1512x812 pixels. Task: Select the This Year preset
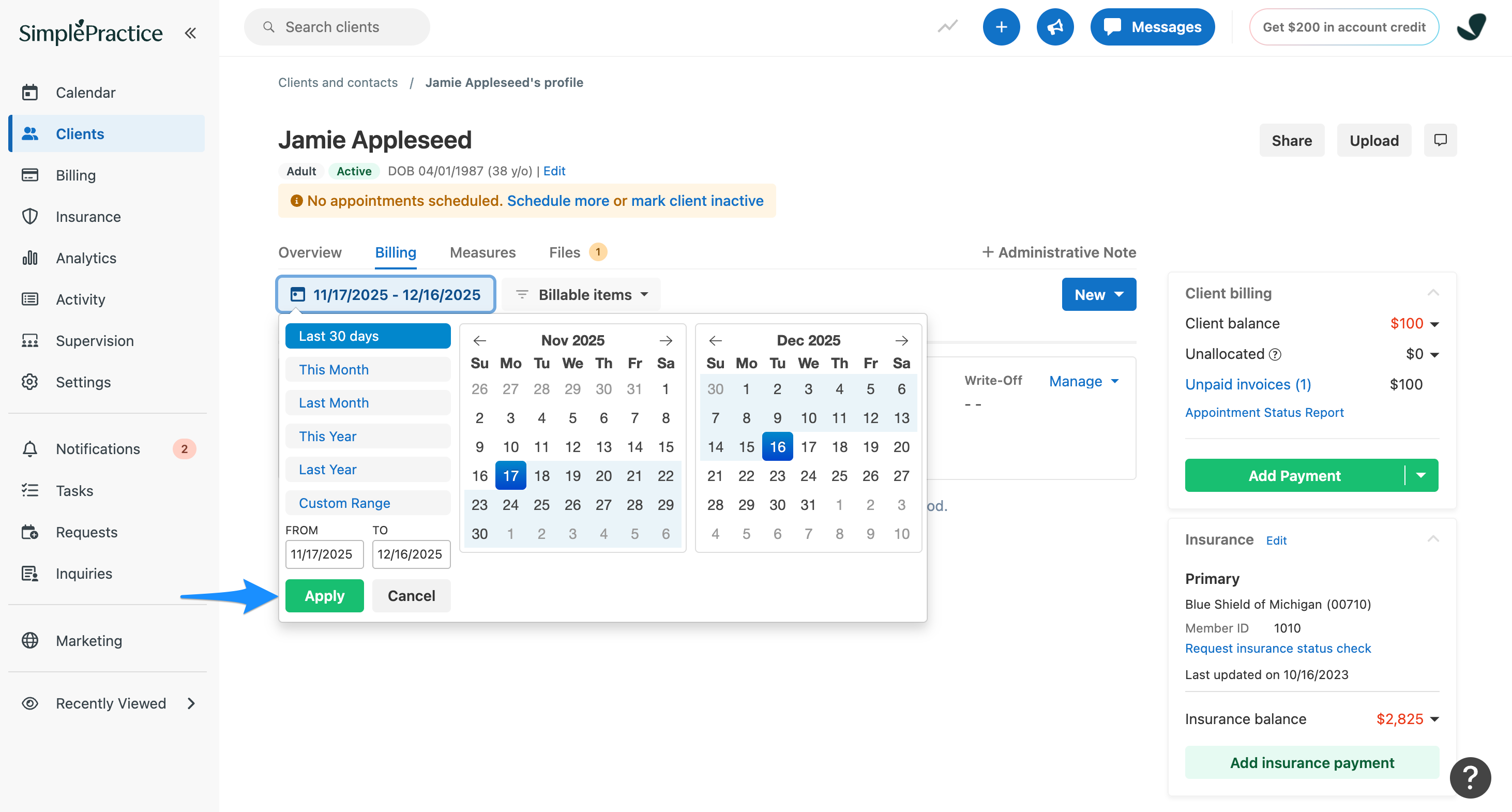368,436
